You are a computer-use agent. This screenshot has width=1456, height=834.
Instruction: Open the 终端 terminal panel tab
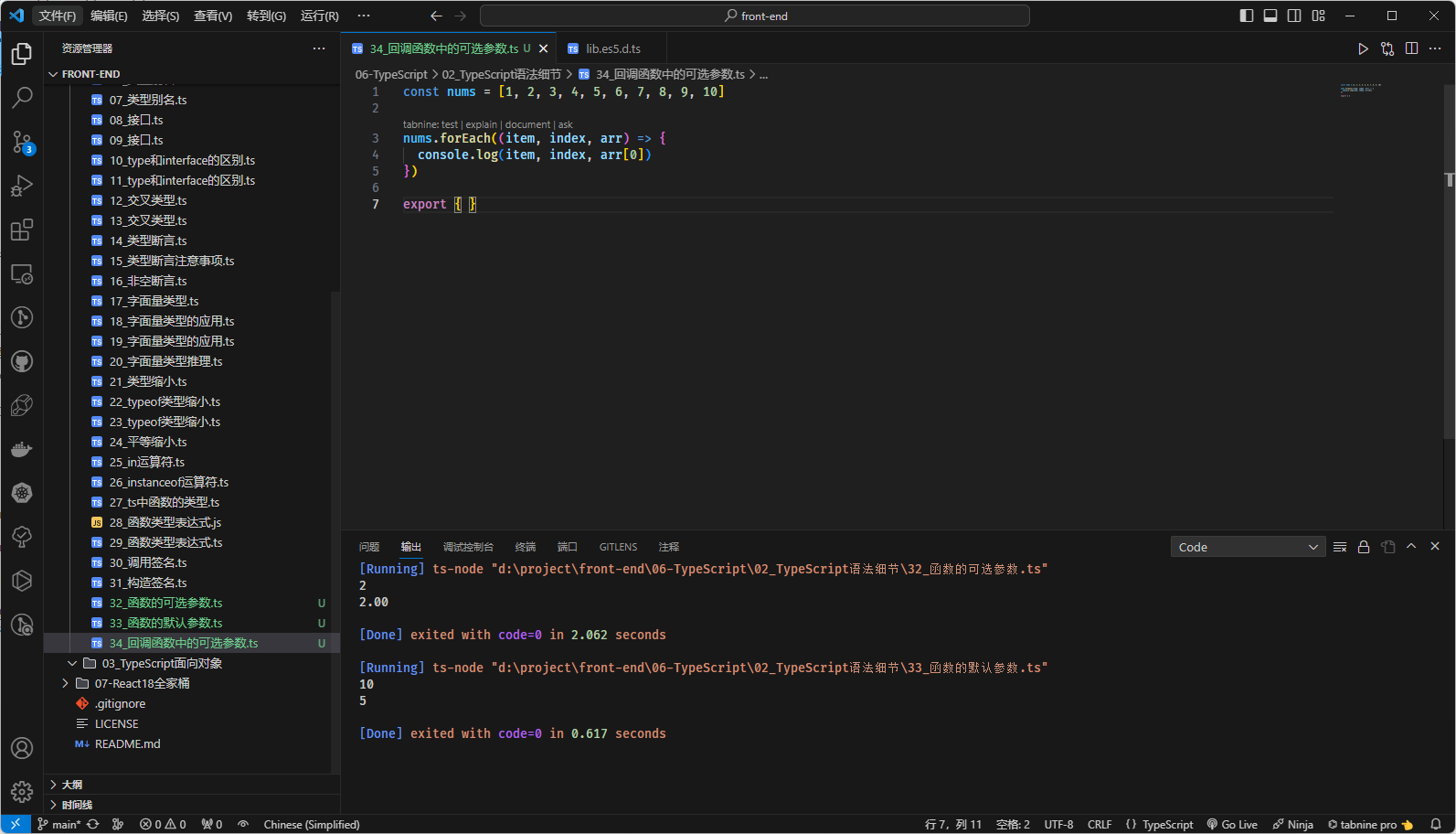[526, 547]
